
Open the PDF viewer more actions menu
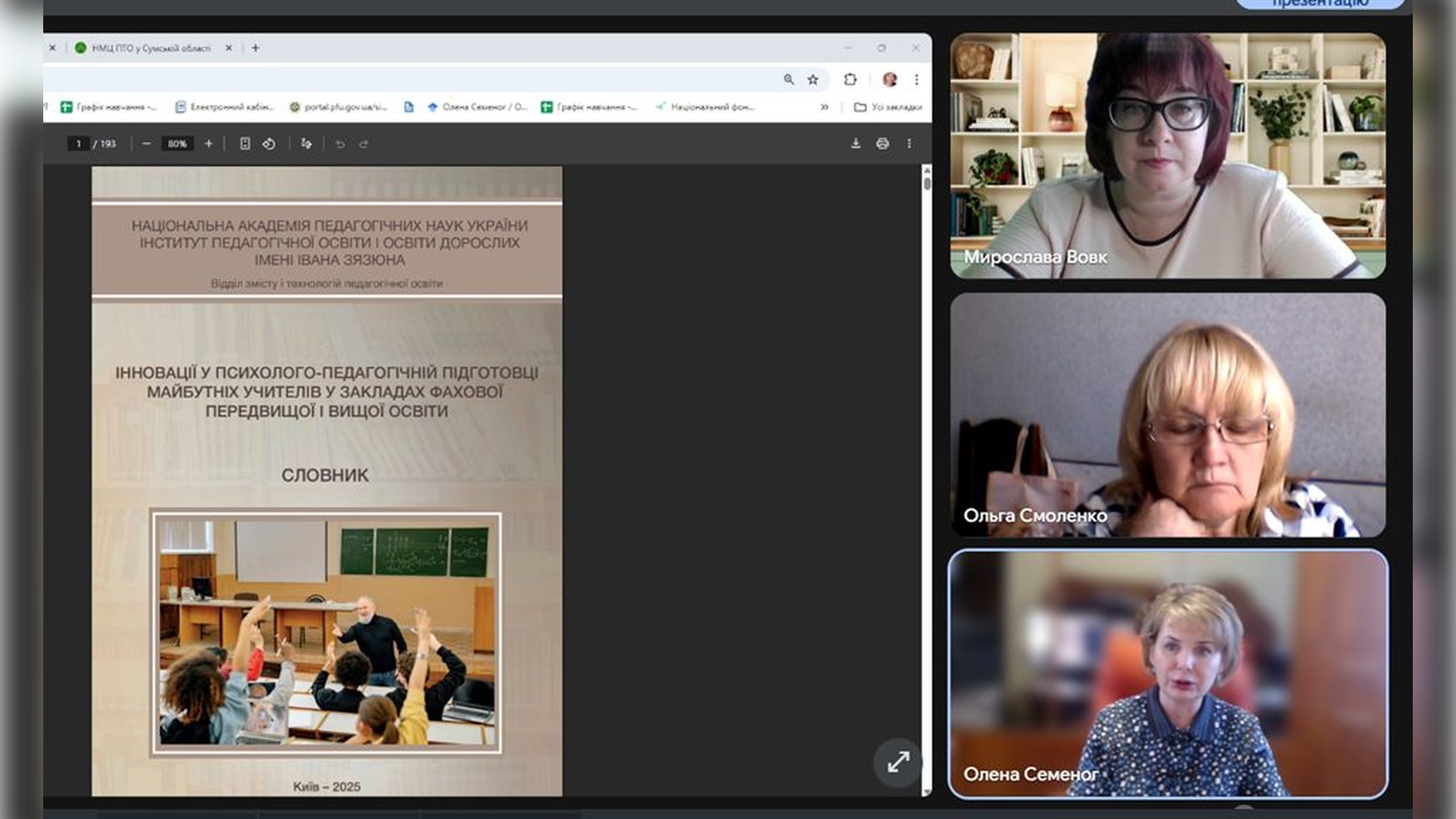click(909, 143)
